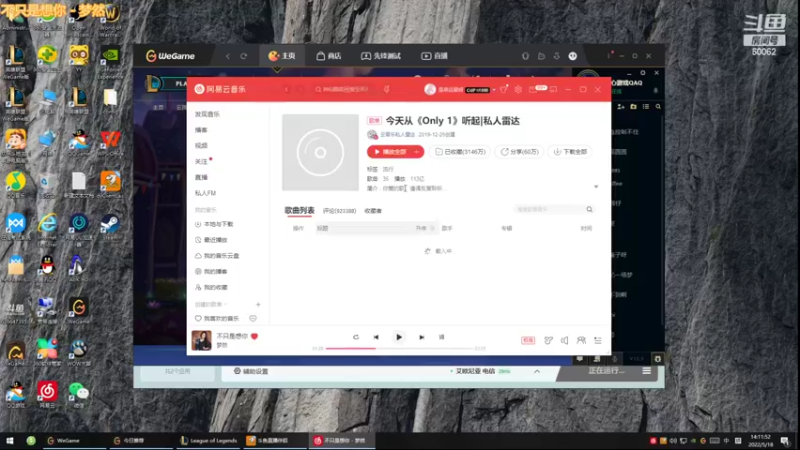Skip to the previous track
The width and height of the screenshot is (800, 450).
[376, 337]
